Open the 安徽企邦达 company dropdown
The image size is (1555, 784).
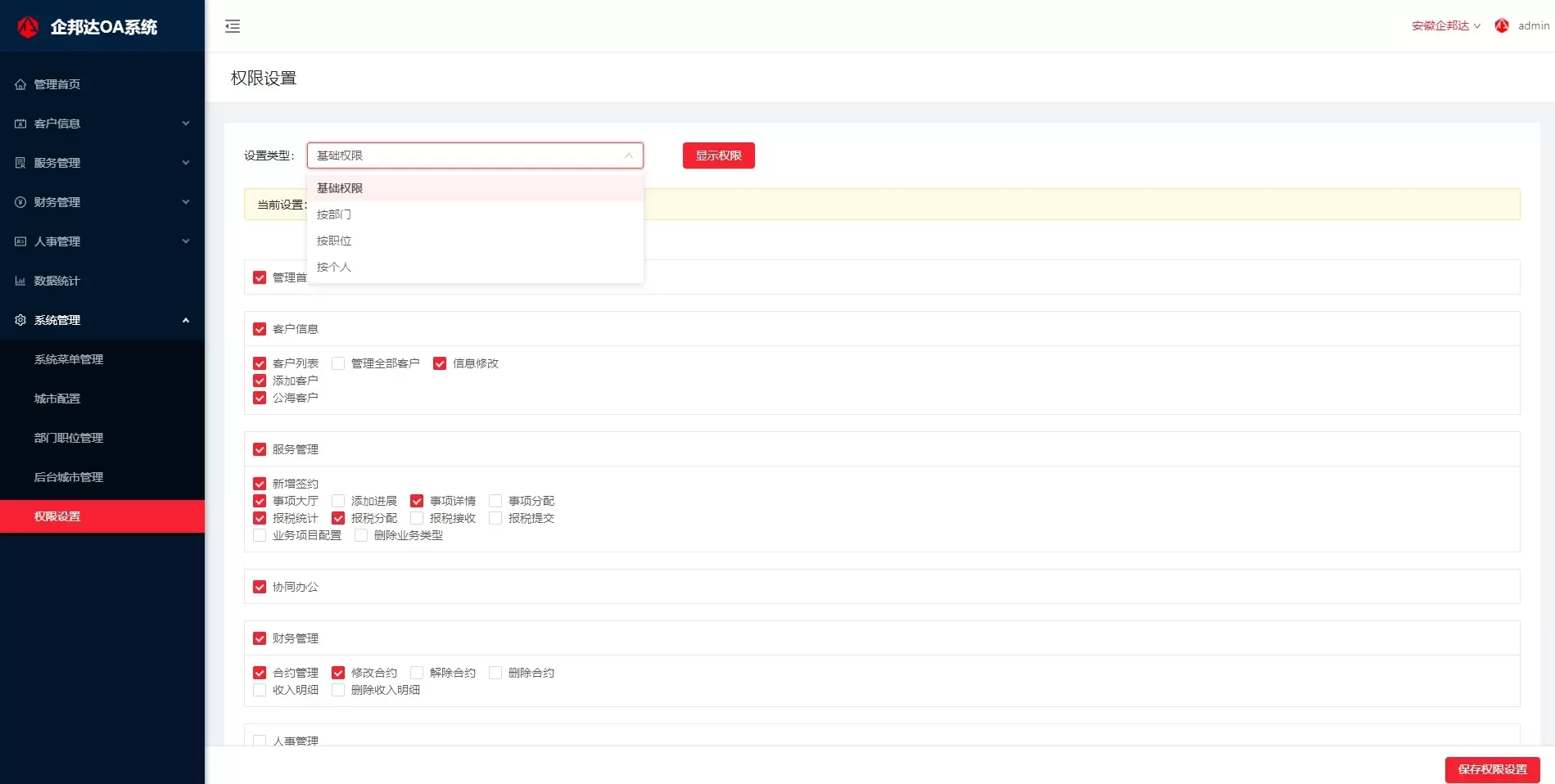pos(1445,26)
